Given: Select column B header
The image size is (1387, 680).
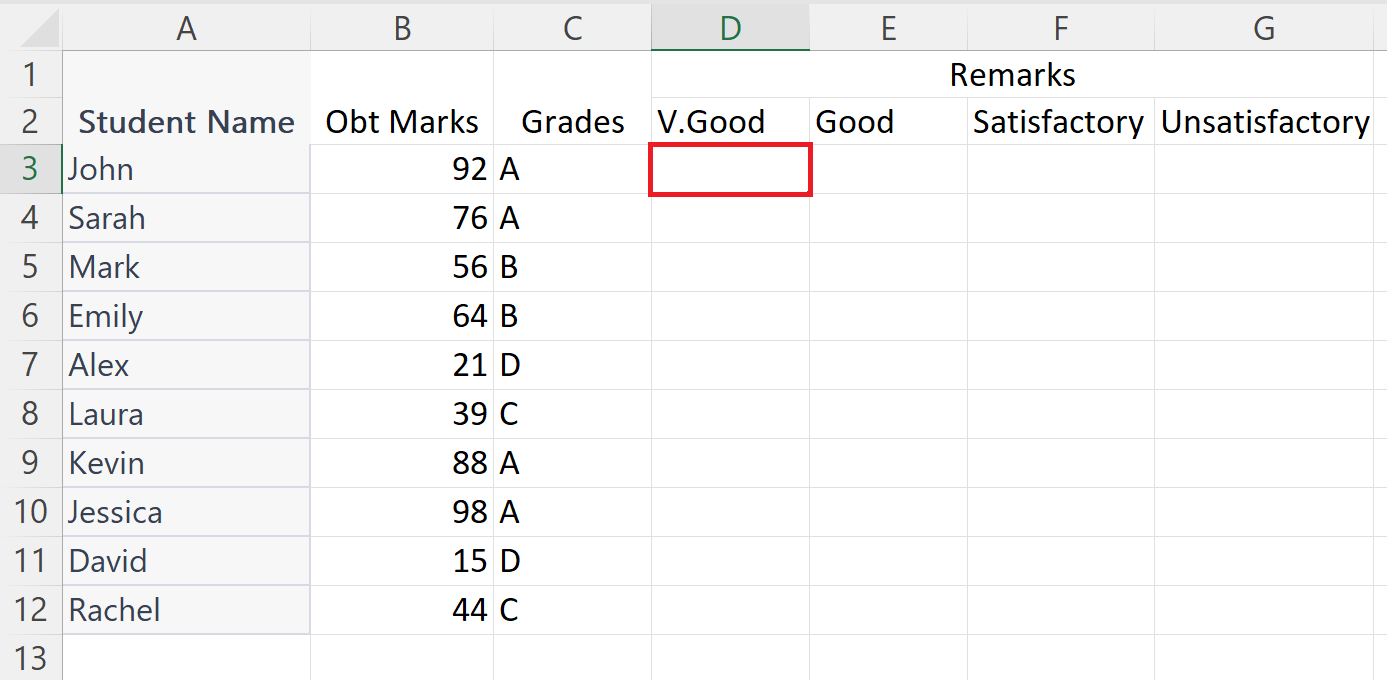Looking at the screenshot, I should (402, 28).
